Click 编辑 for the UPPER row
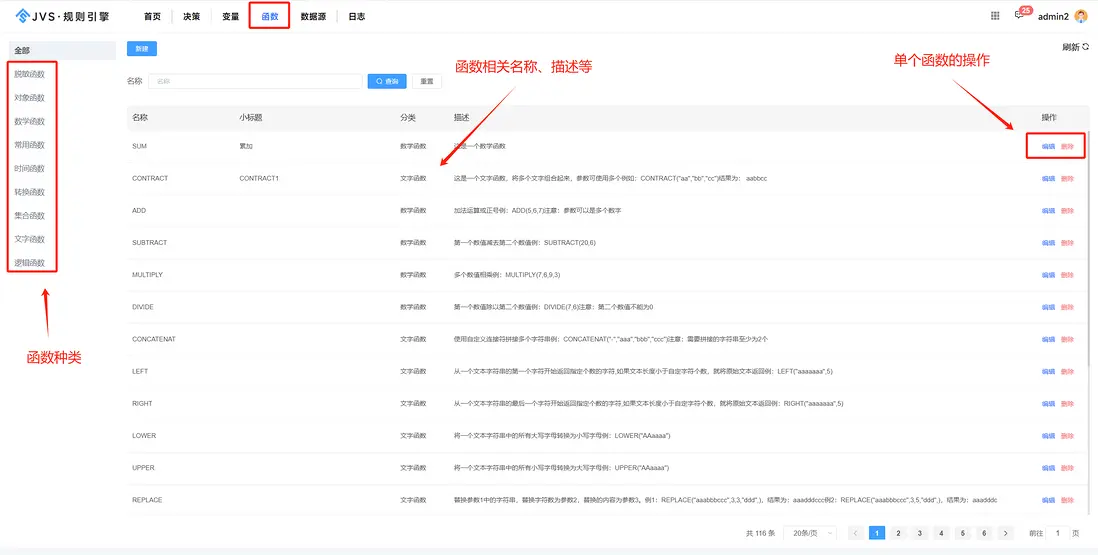This screenshot has width=1098, height=555. pyautogui.click(x=1048, y=468)
